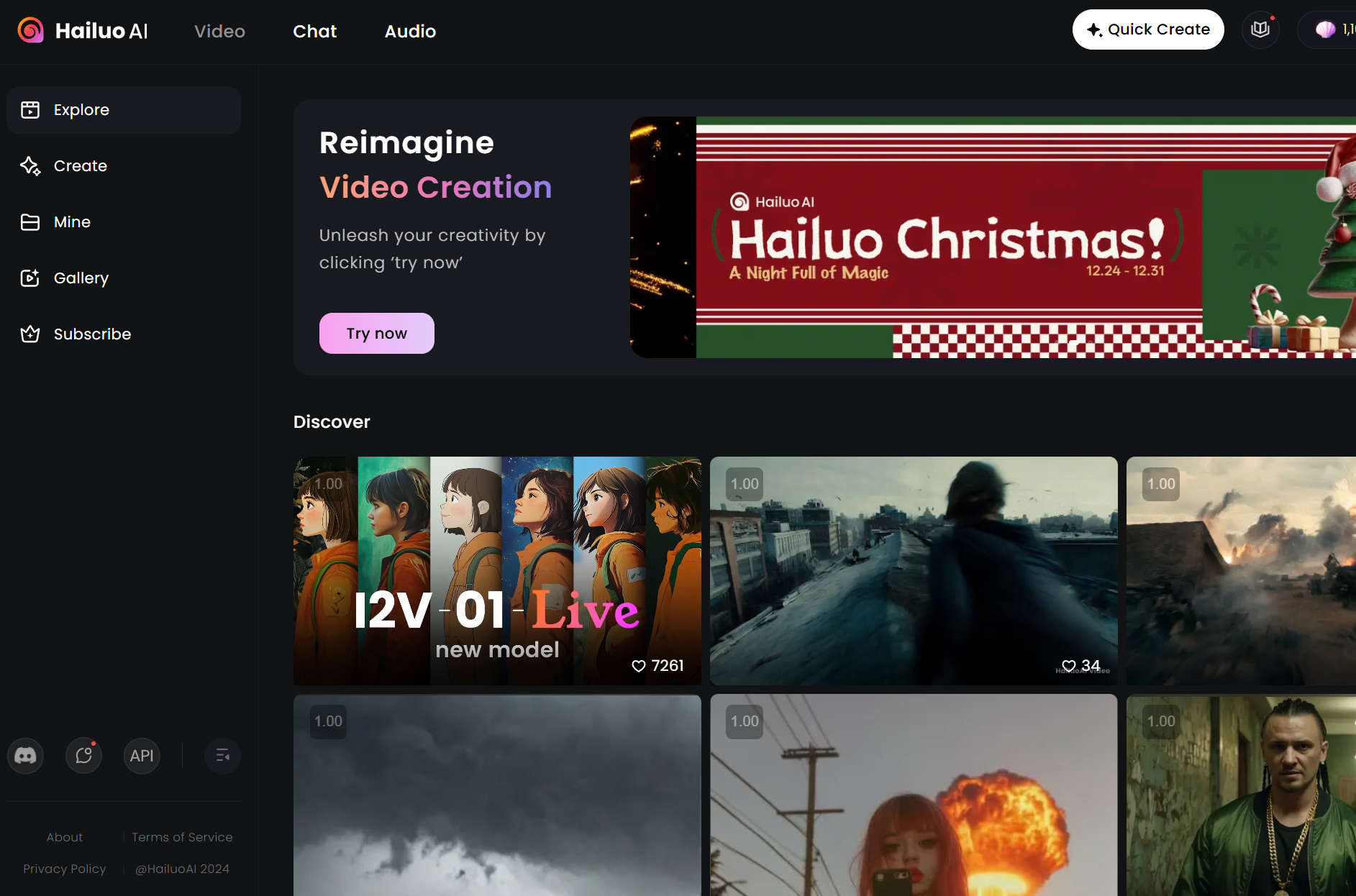Open the man in green jacket video
The height and width of the screenshot is (896, 1356).
click(1242, 795)
